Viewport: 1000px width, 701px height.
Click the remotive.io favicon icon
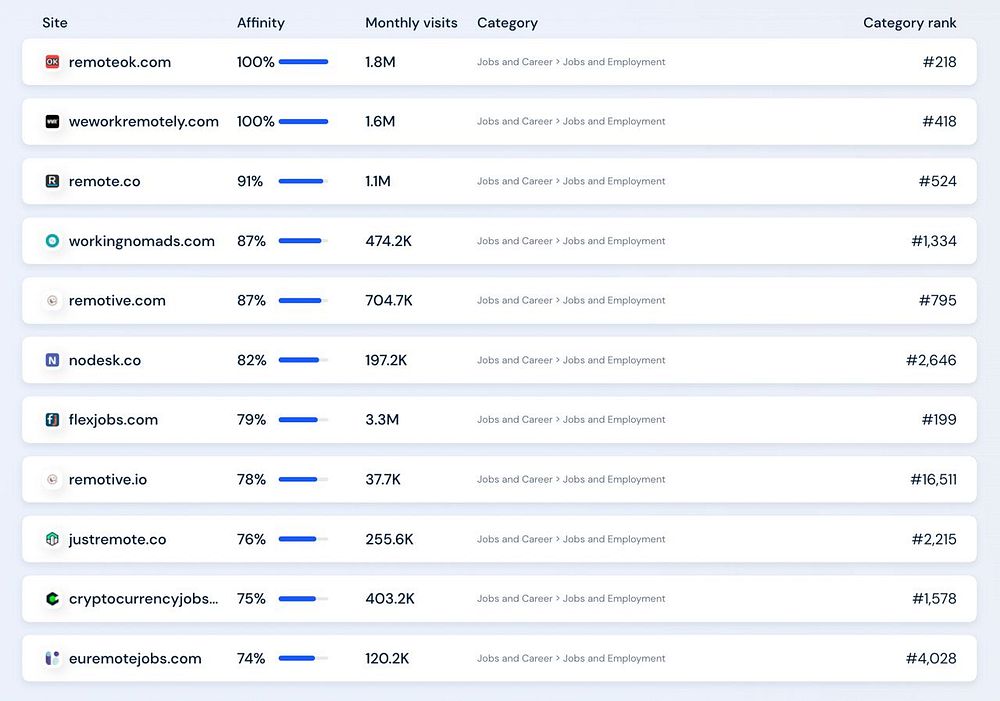click(52, 479)
